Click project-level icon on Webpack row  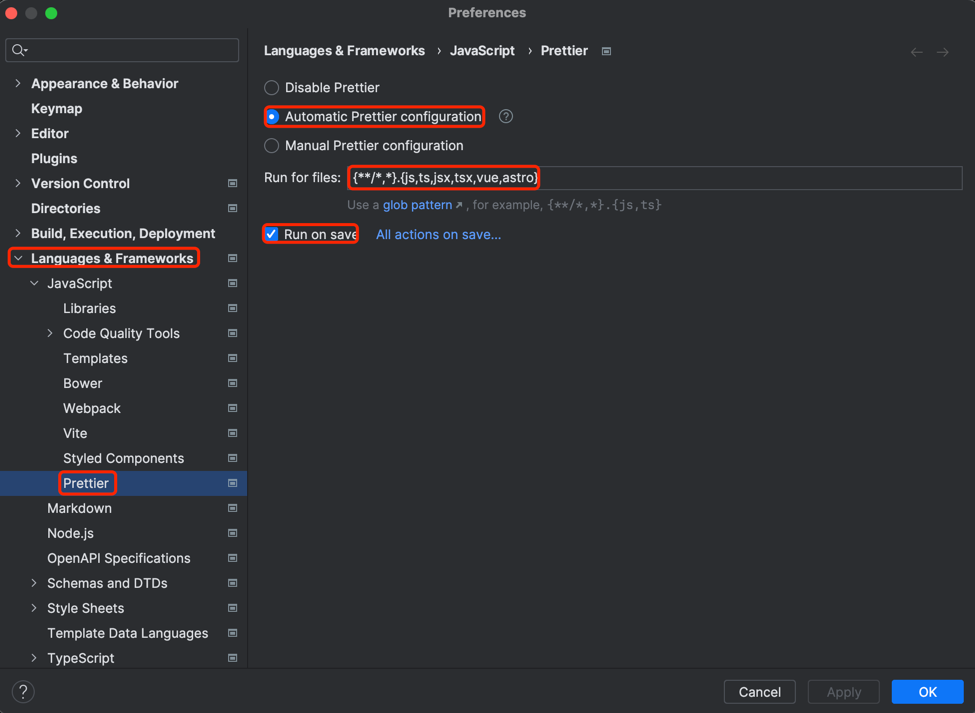(233, 408)
